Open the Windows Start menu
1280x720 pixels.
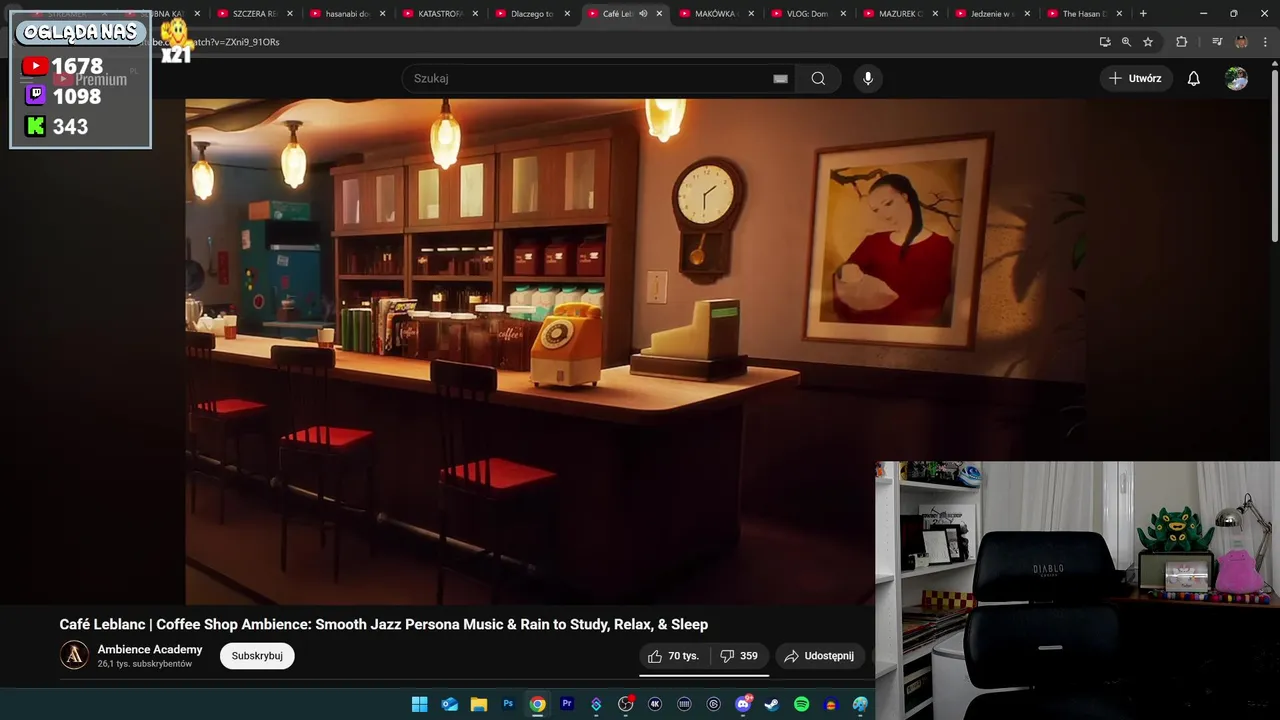[420, 704]
